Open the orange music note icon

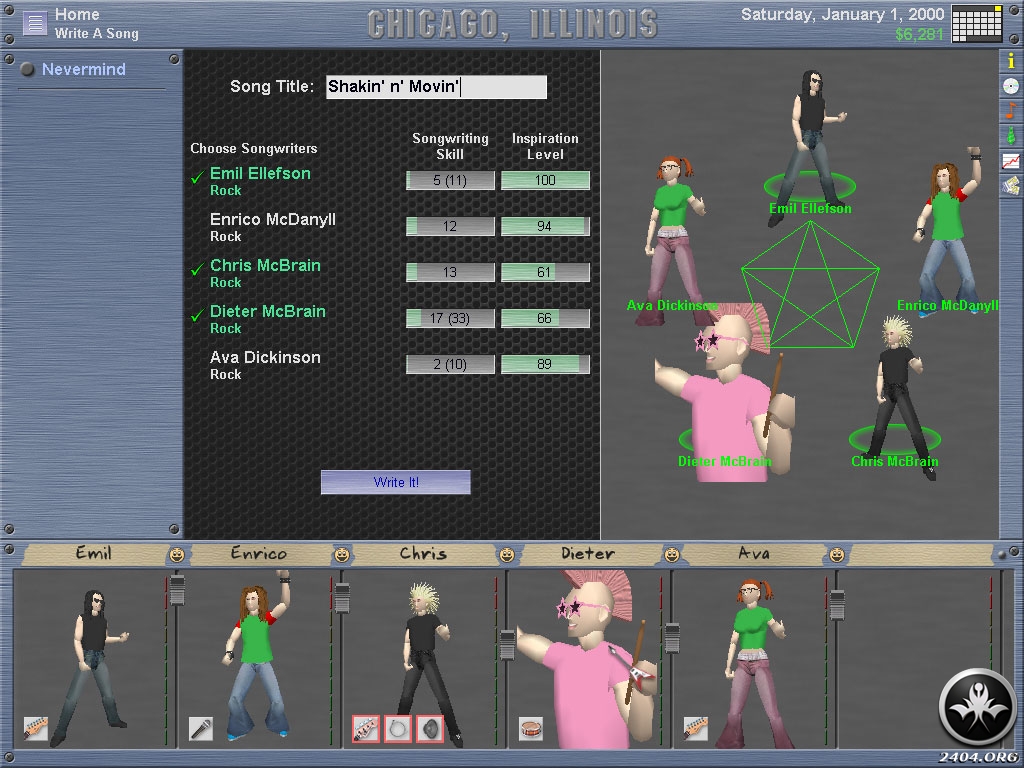click(x=1011, y=110)
